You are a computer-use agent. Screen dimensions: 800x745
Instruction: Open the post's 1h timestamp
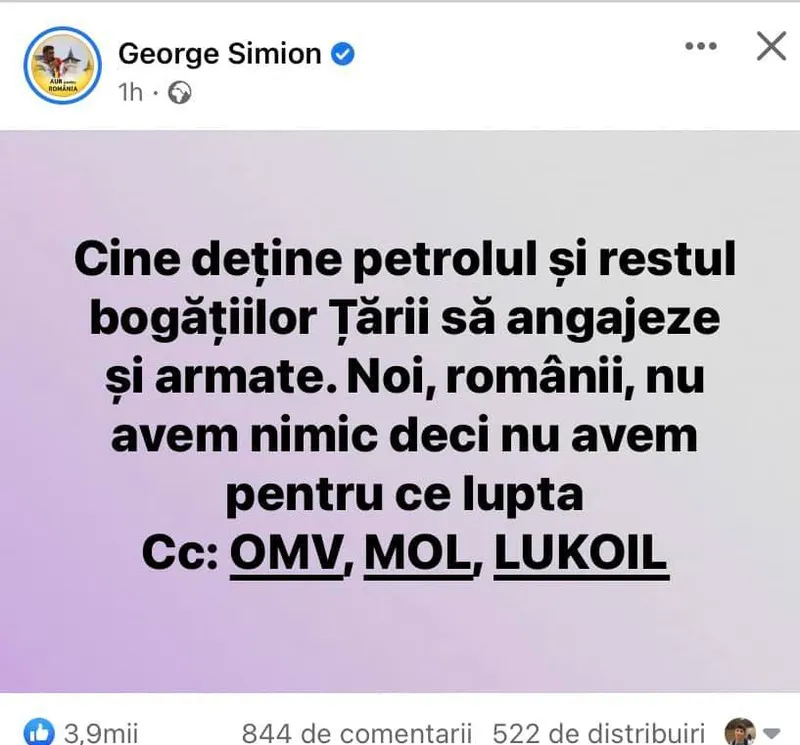point(130,93)
